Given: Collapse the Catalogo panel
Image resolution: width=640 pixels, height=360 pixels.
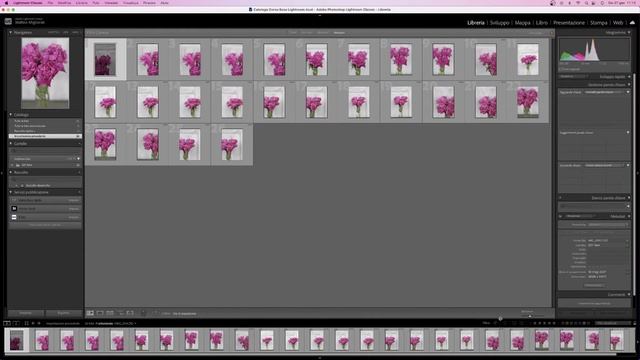Looking at the screenshot, I should [x=11, y=115].
